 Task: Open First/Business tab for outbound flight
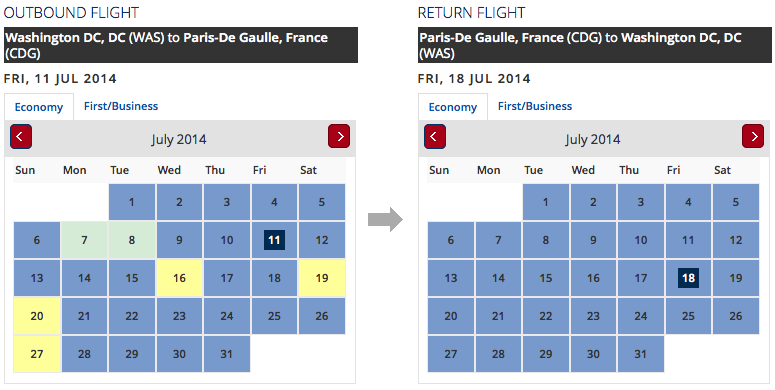(121, 106)
